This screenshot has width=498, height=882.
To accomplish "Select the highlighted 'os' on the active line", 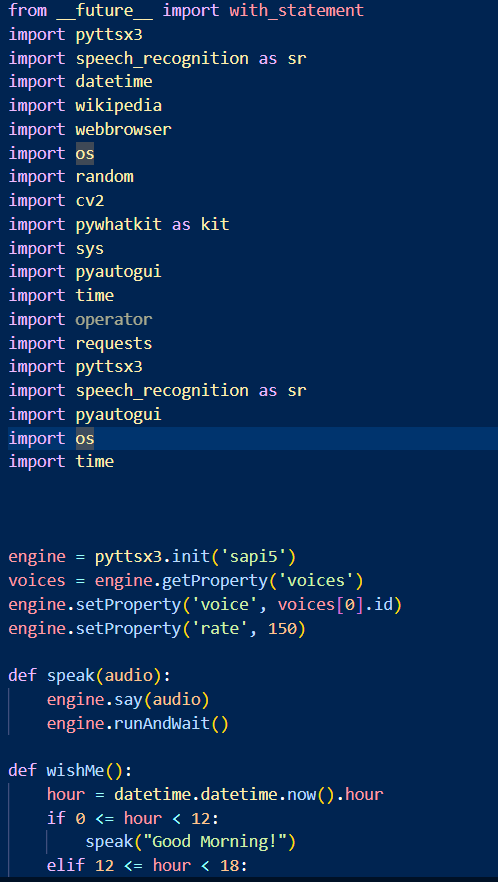I will click(85, 438).
